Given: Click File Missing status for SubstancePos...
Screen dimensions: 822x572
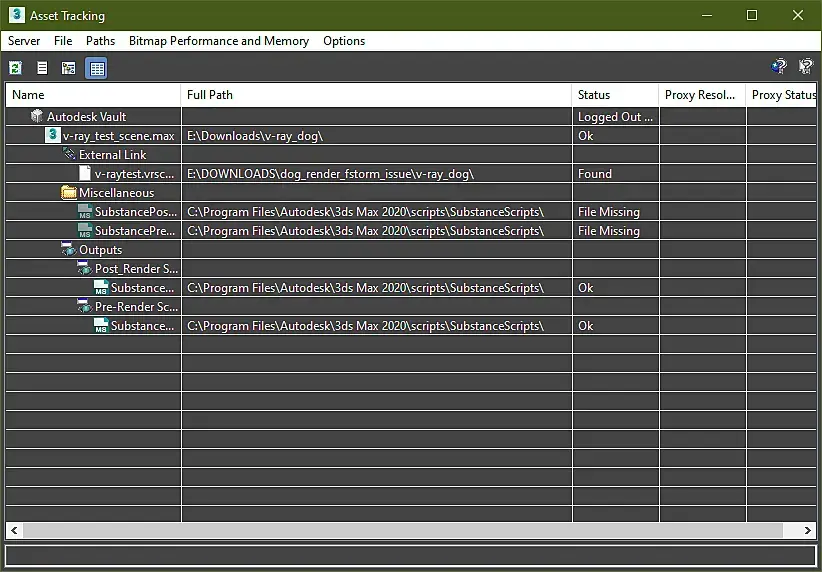Looking at the screenshot, I should (x=615, y=212).
